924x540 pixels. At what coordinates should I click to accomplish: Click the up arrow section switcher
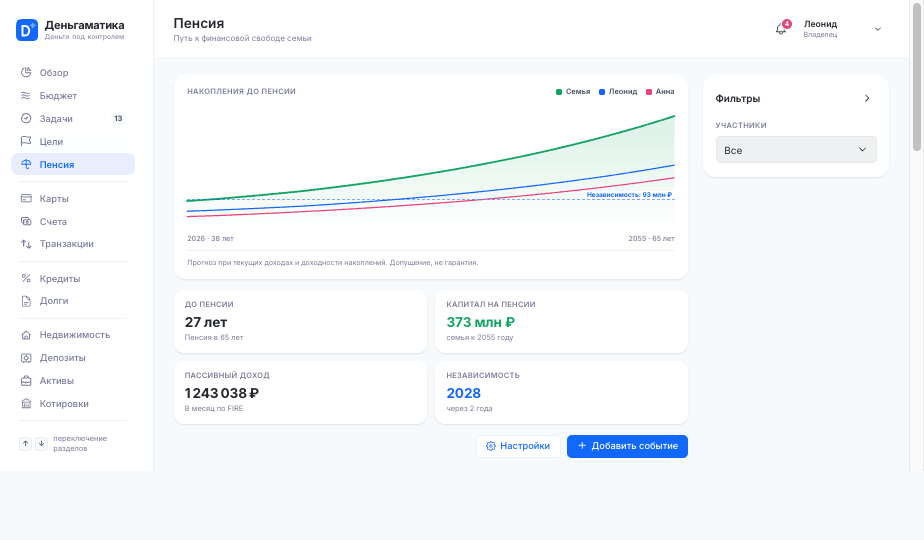(x=25, y=443)
